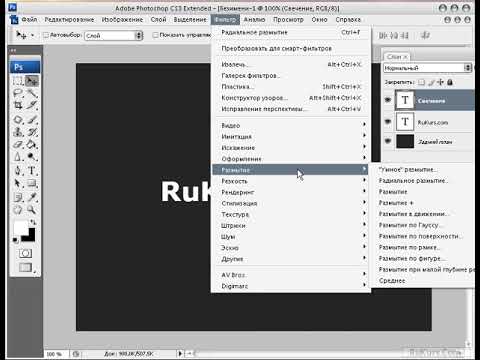
Task: Toggle Quick Mask mode
Action: 25,253
